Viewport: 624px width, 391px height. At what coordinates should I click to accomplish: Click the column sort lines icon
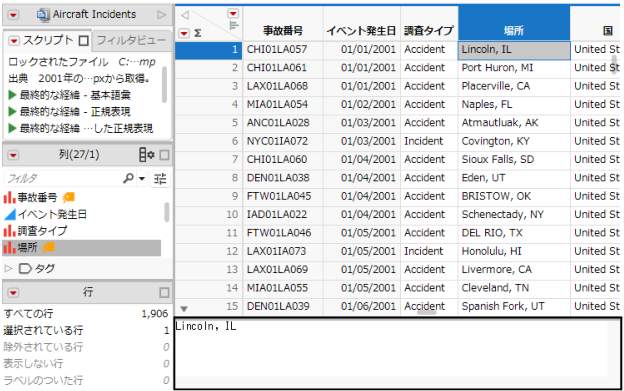click(x=234, y=25)
